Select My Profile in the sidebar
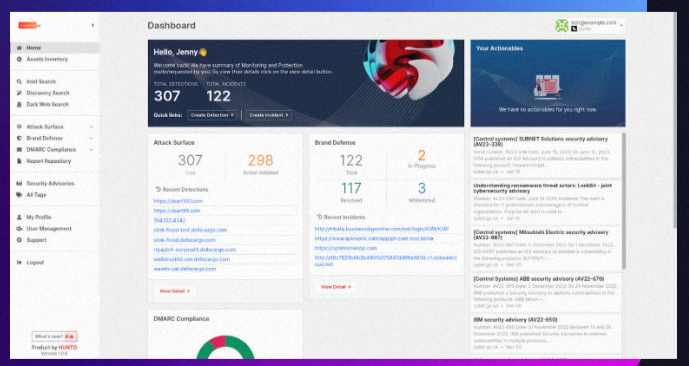 39,217
